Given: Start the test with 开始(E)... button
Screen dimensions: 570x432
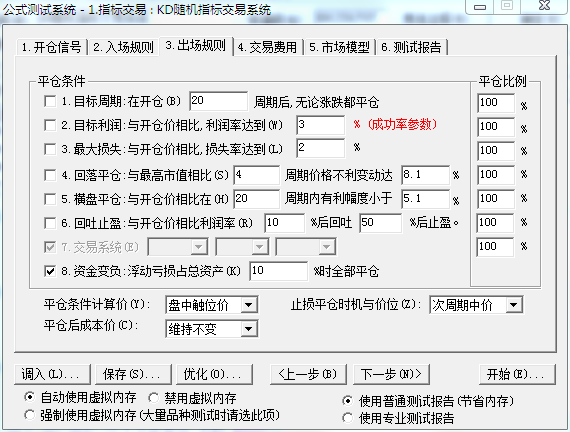Looking at the screenshot, I should (x=517, y=374).
